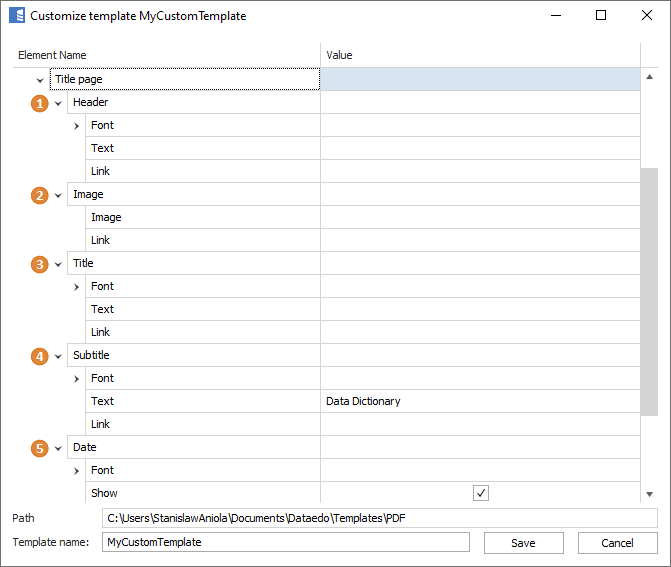Select the Header Text value cell

tap(480, 148)
